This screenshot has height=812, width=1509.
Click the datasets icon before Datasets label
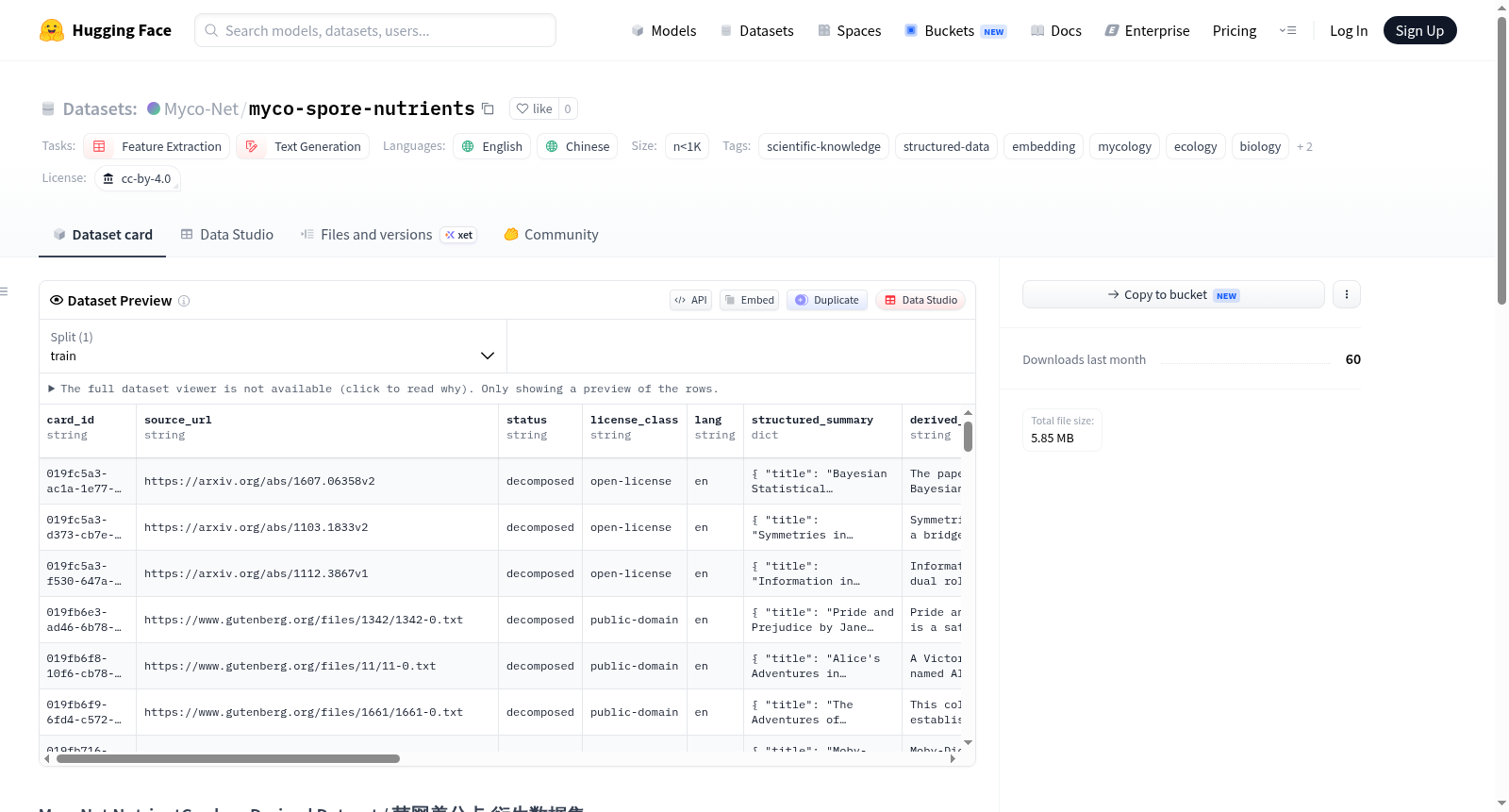click(48, 109)
